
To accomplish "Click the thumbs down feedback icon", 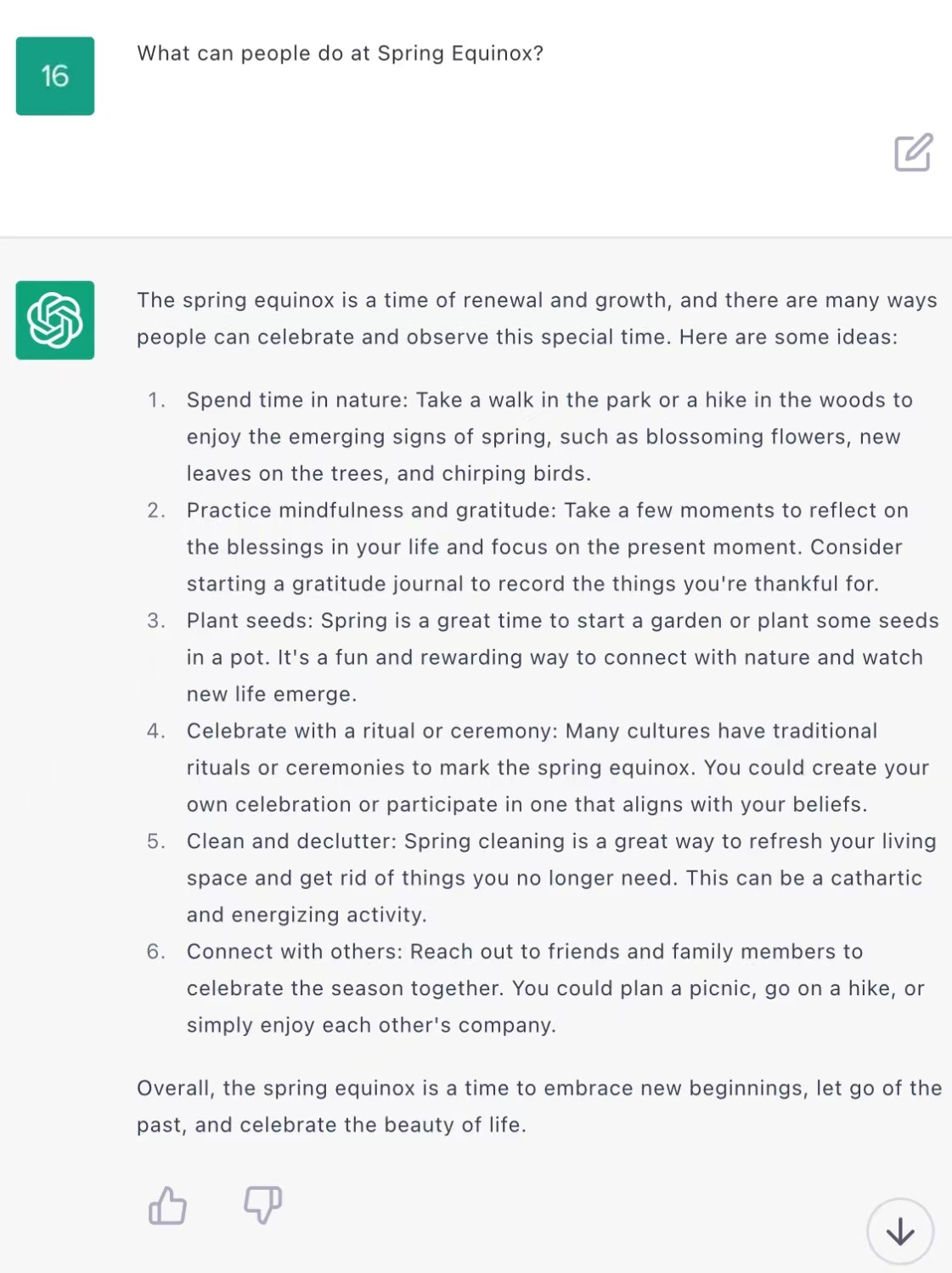I will pos(262,1205).
